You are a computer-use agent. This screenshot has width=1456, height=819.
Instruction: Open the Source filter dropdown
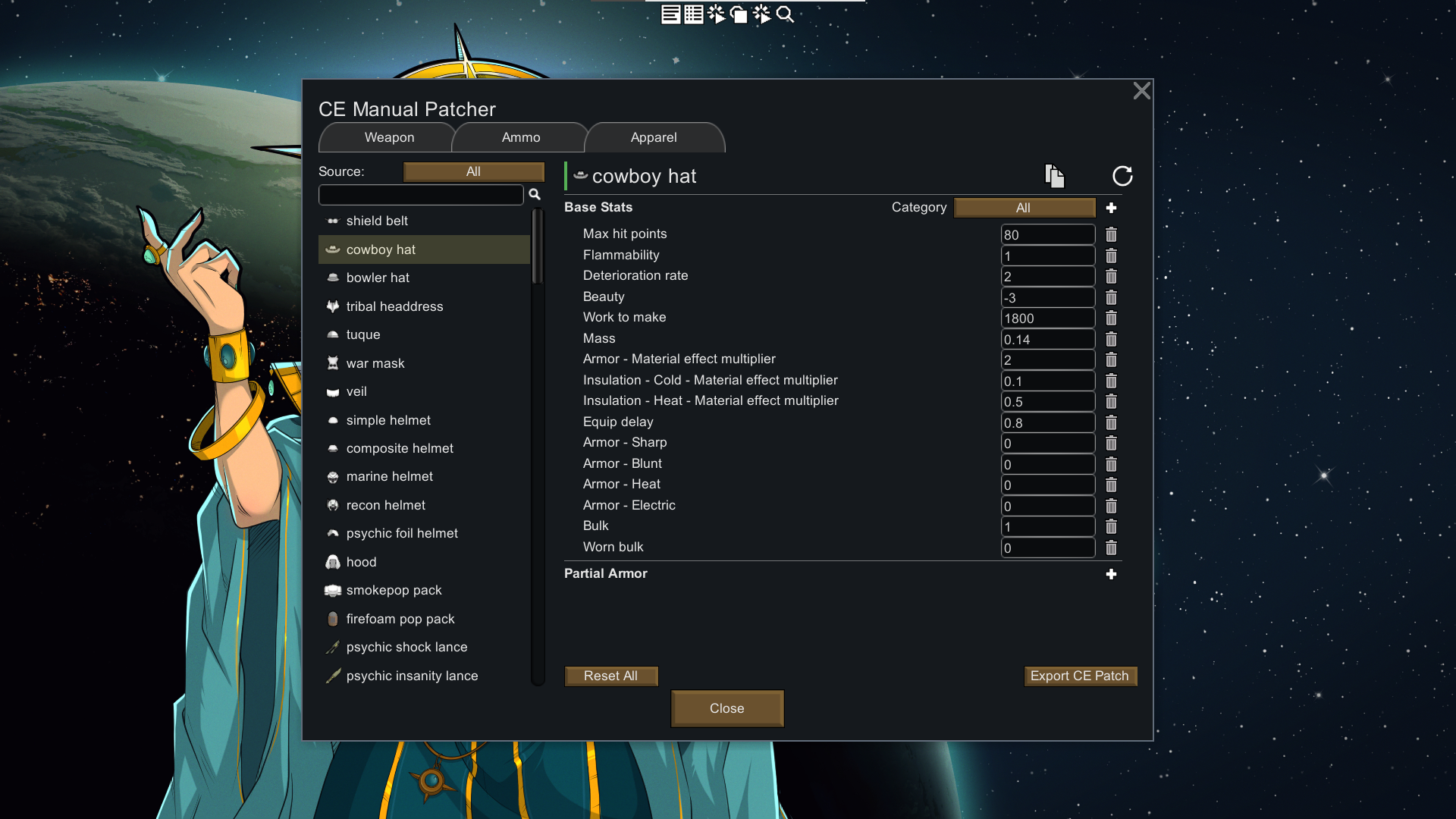click(x=474, y=171)
